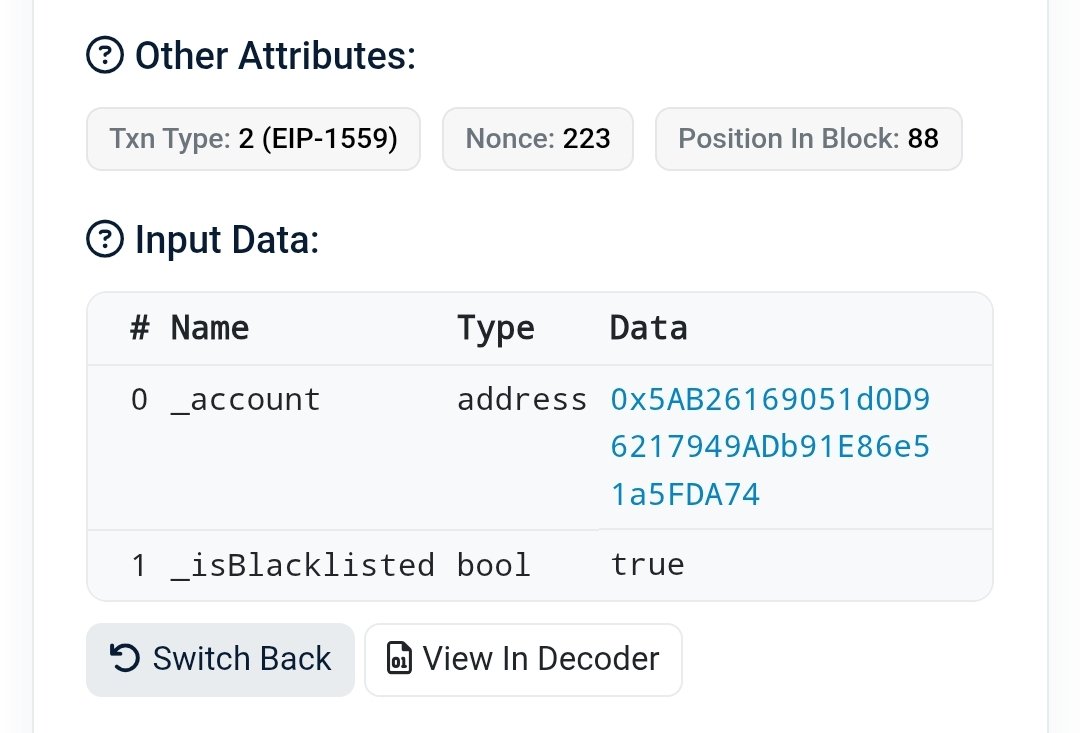Click the help icon beside Input Data
Viewport: 1080px width, 733px height.
pyautogui.click(x=105, y=239)
